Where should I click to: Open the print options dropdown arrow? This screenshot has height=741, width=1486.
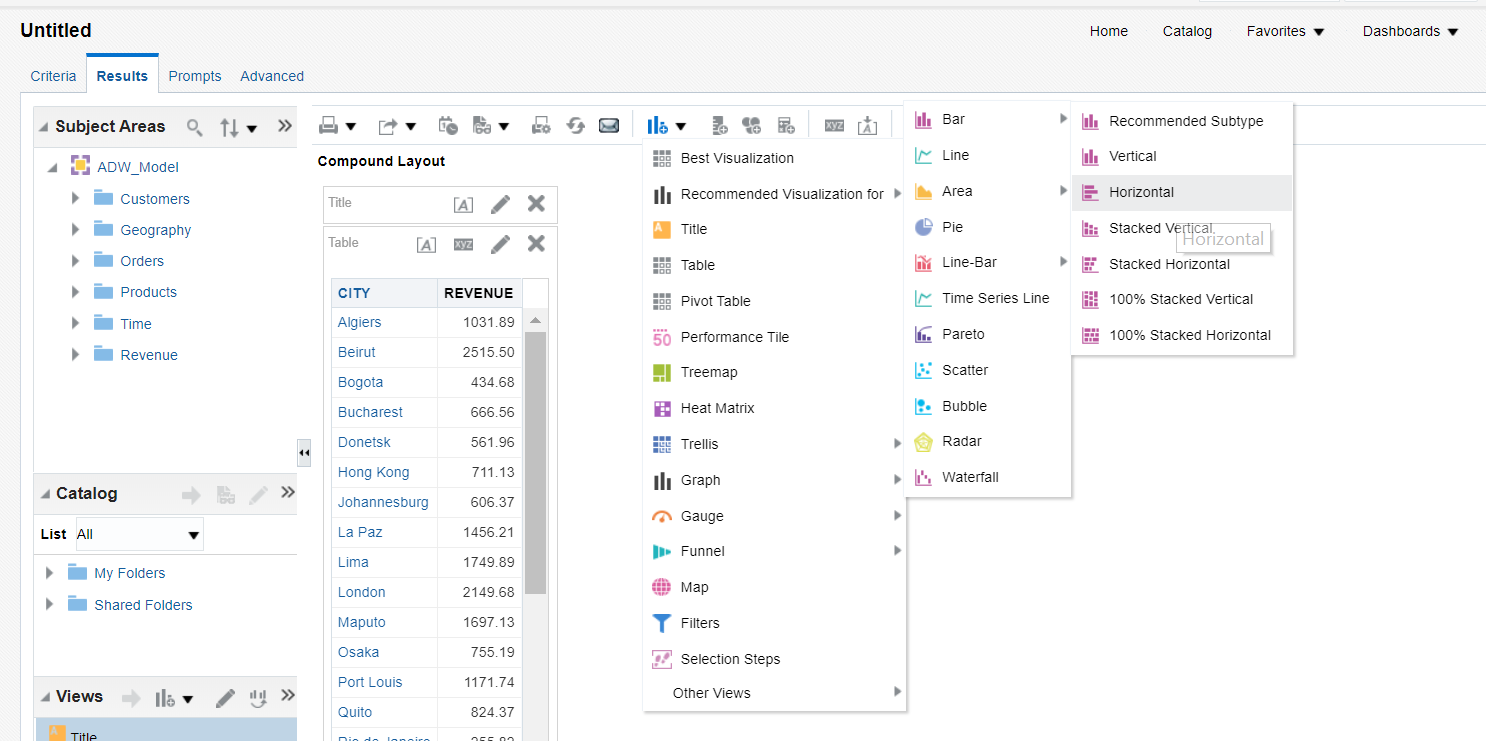coord(351,127)
